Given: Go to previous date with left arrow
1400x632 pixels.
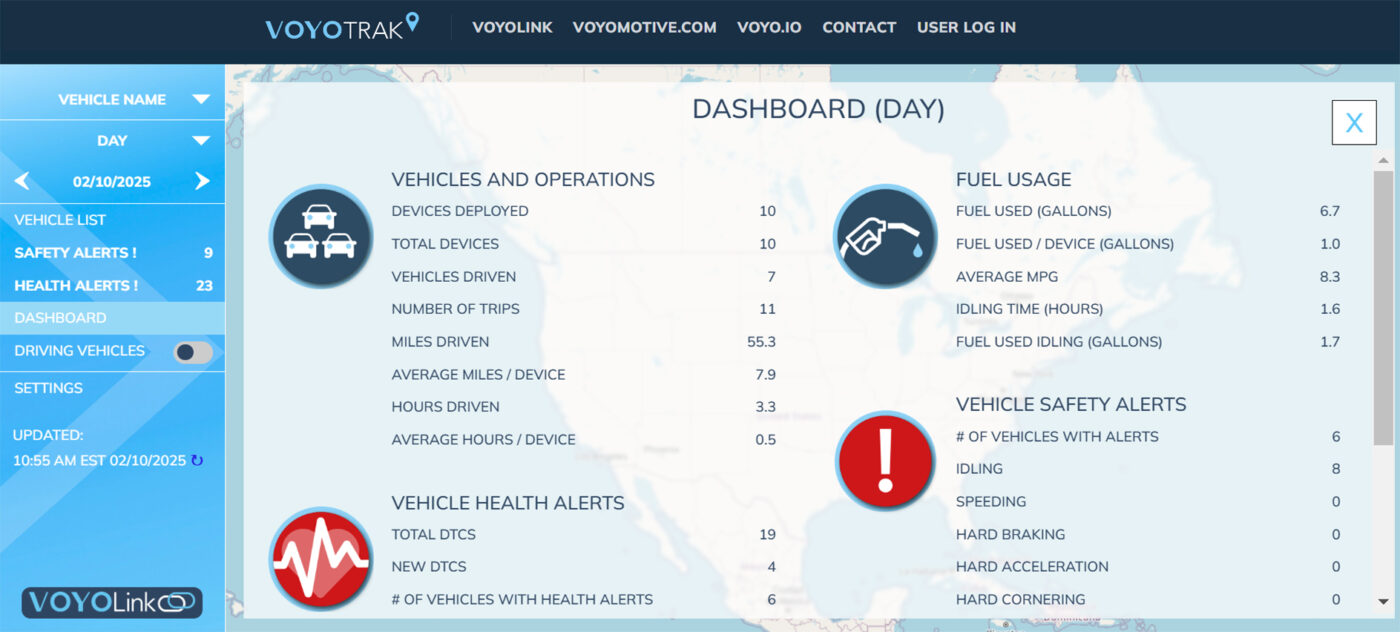Looking at the screenshot, I should click(22, 181).
